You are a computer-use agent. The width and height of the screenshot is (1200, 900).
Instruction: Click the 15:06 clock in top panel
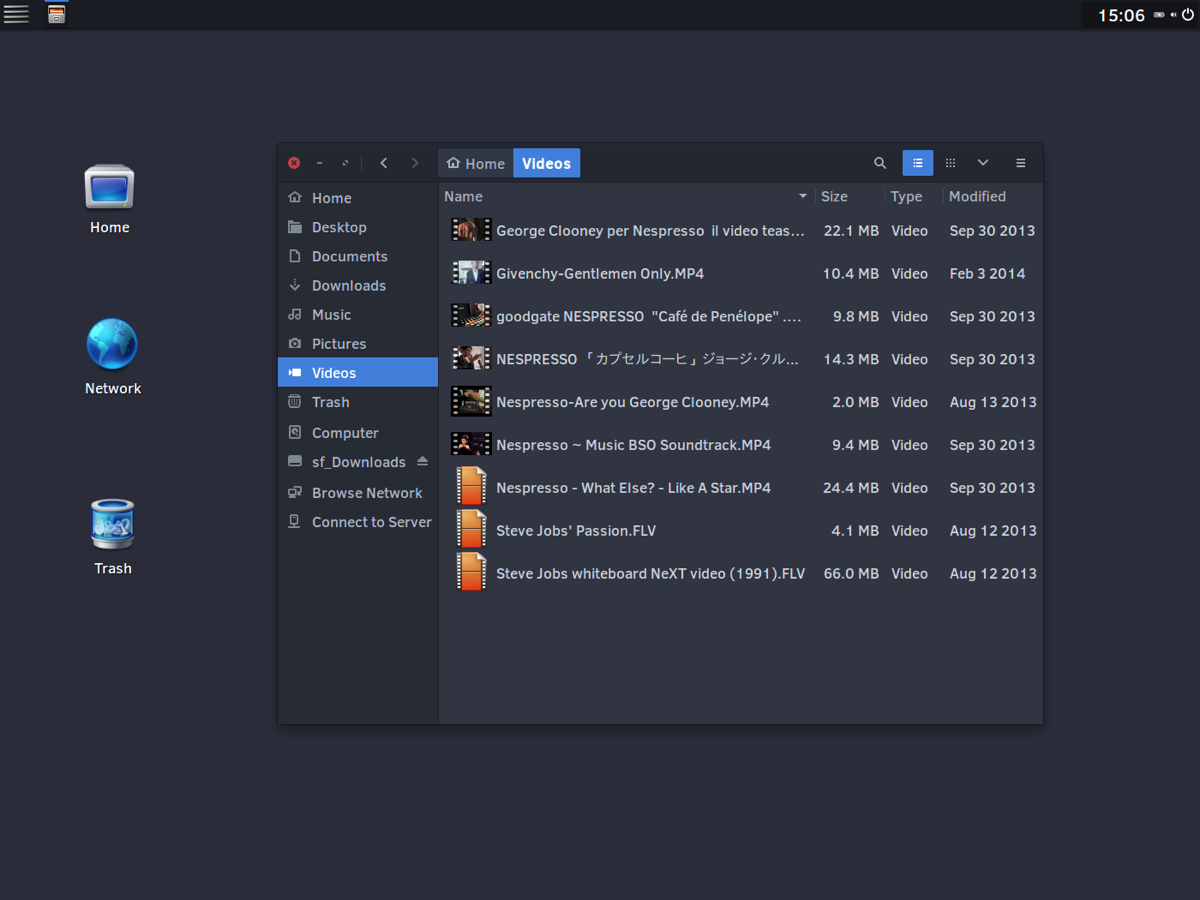[1121, 15]
